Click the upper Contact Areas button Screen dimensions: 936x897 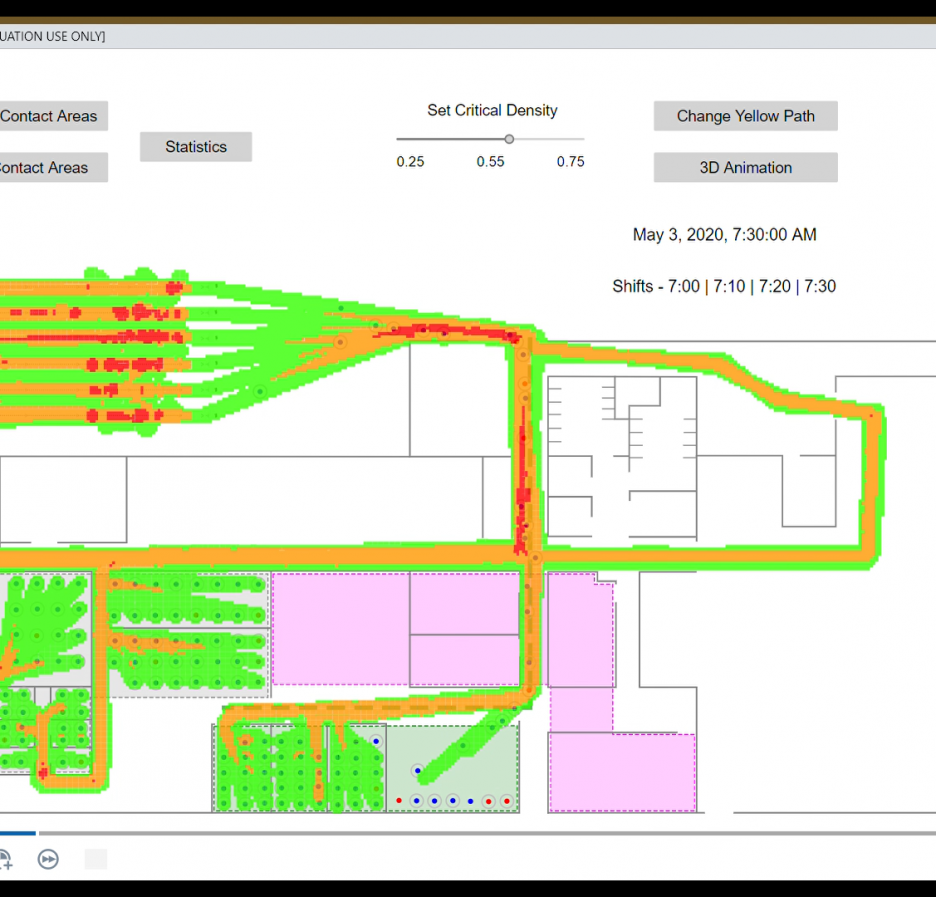pyautogui.click(x=53, y=116)
